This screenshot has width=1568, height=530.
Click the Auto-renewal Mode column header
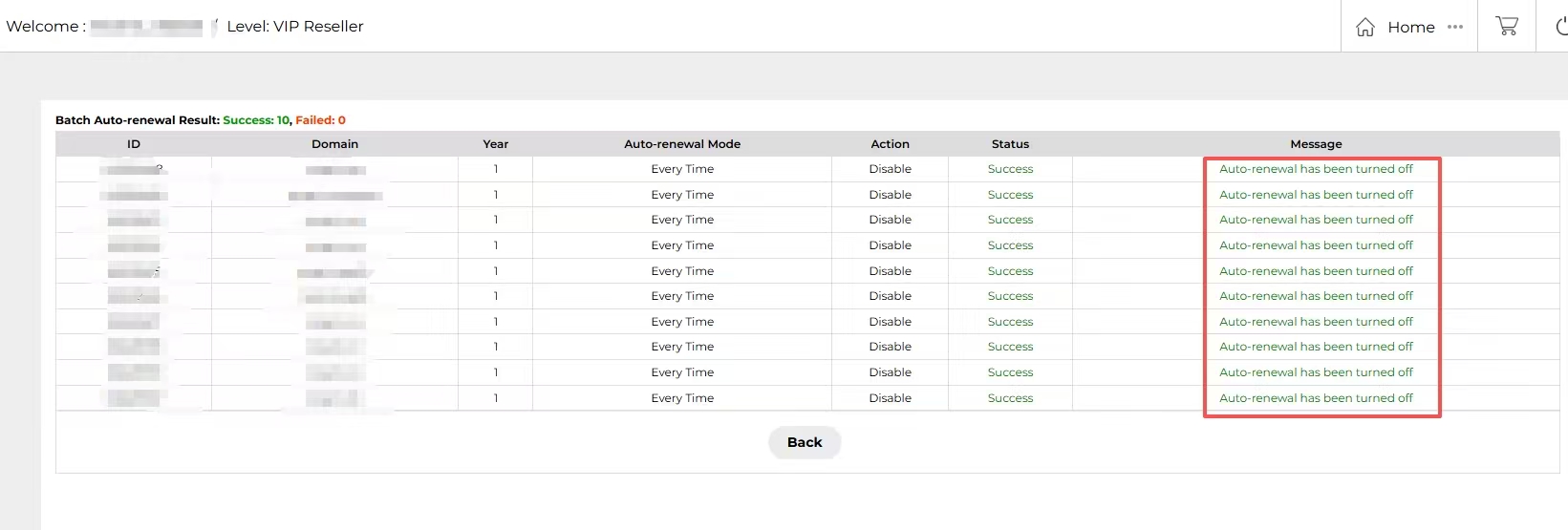tap(682, 144)
